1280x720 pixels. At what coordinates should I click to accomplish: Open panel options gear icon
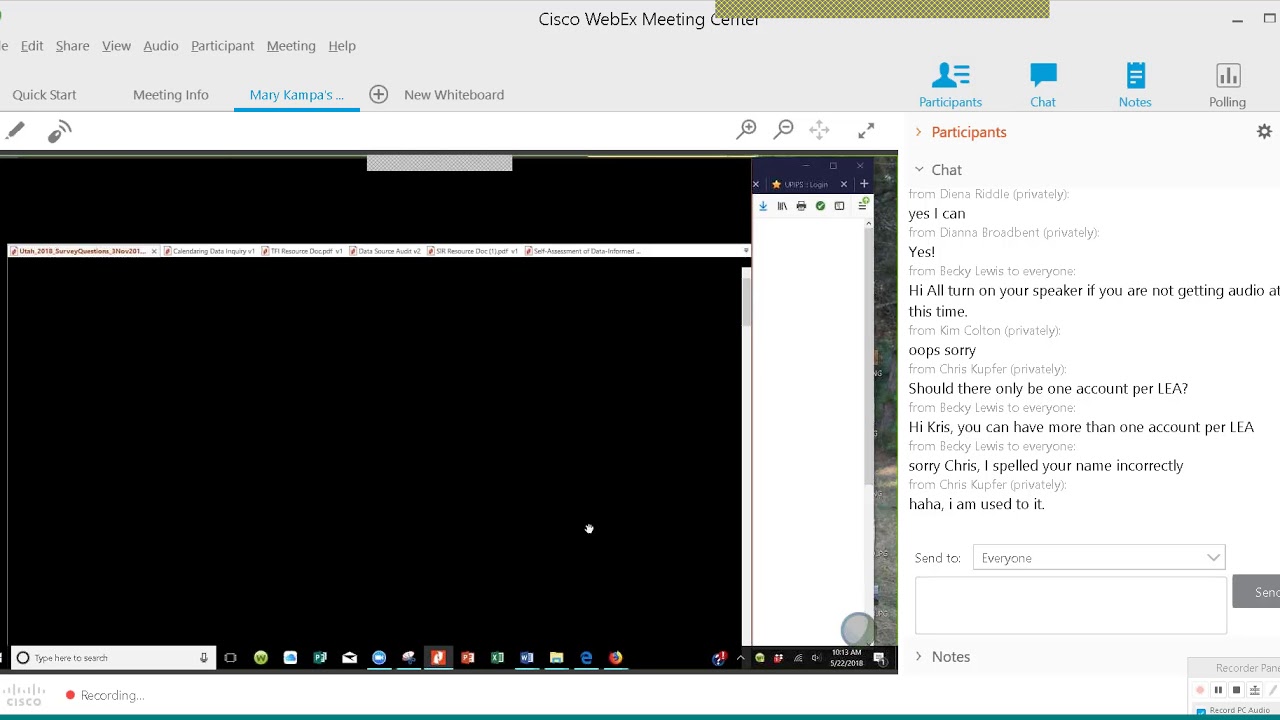coord(1264,131)
